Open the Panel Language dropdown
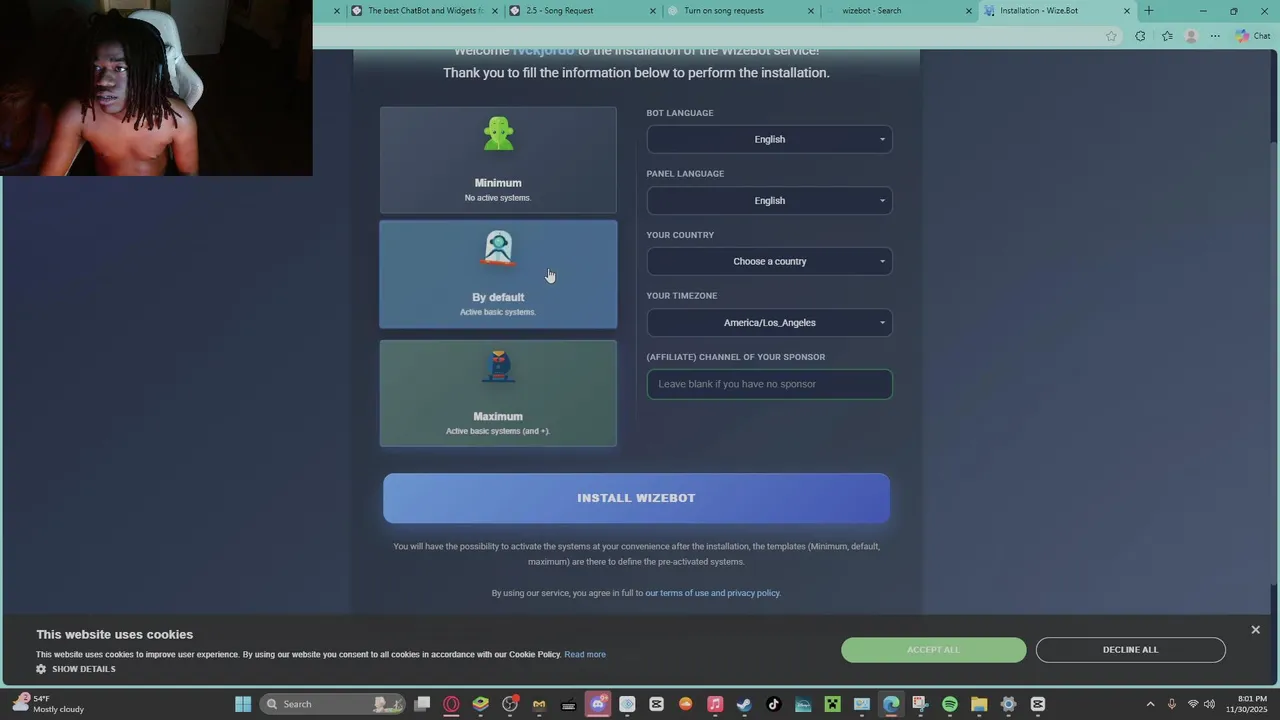This screenshot has height=720, width=1280. [x=769, y=200]
